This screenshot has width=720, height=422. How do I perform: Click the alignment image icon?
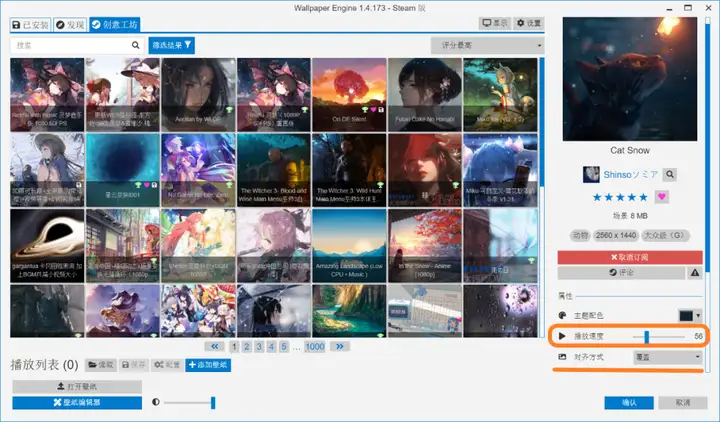pos(562,357)
